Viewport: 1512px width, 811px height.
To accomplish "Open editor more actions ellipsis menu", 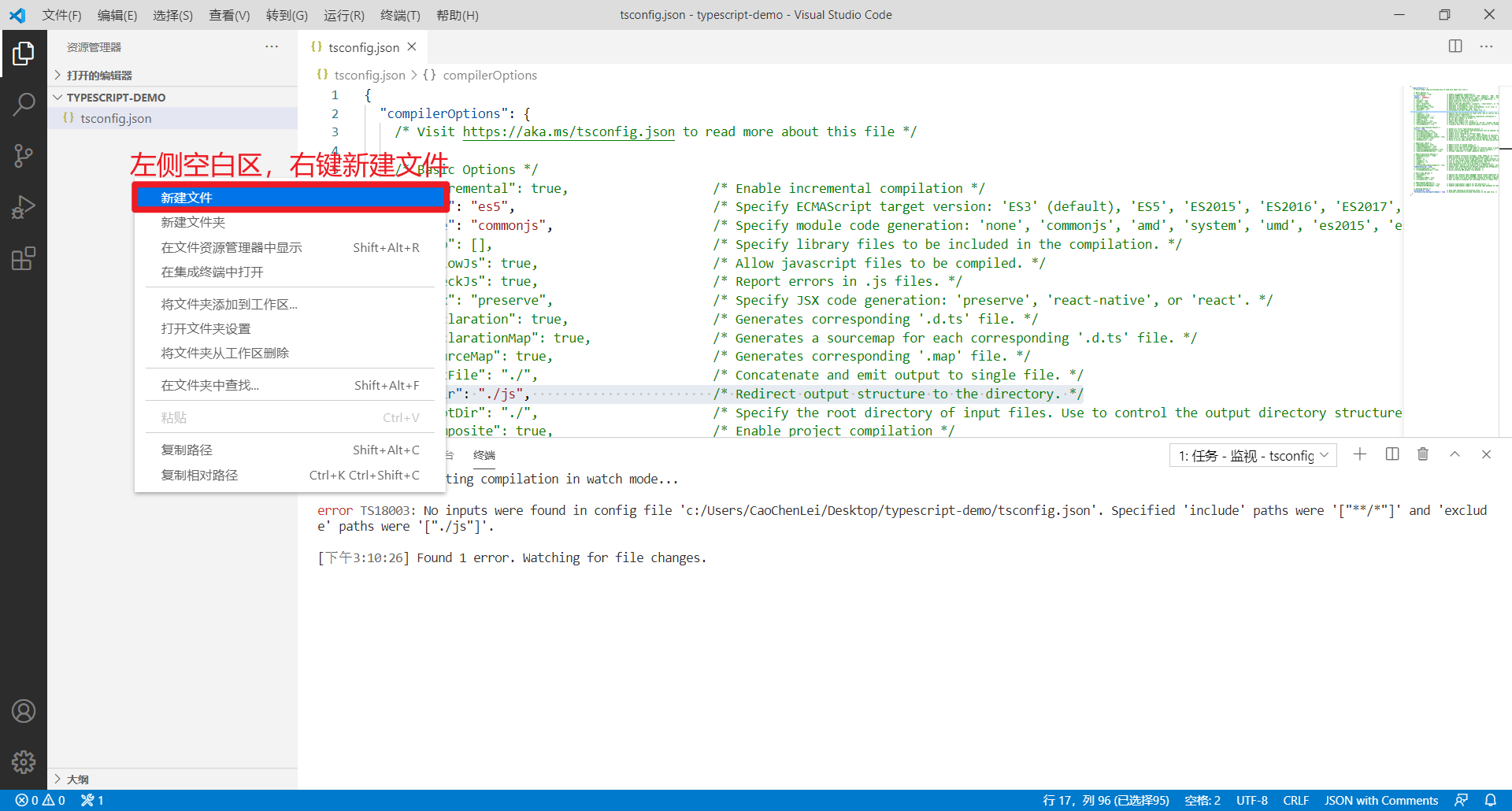I will point(1486,46).
